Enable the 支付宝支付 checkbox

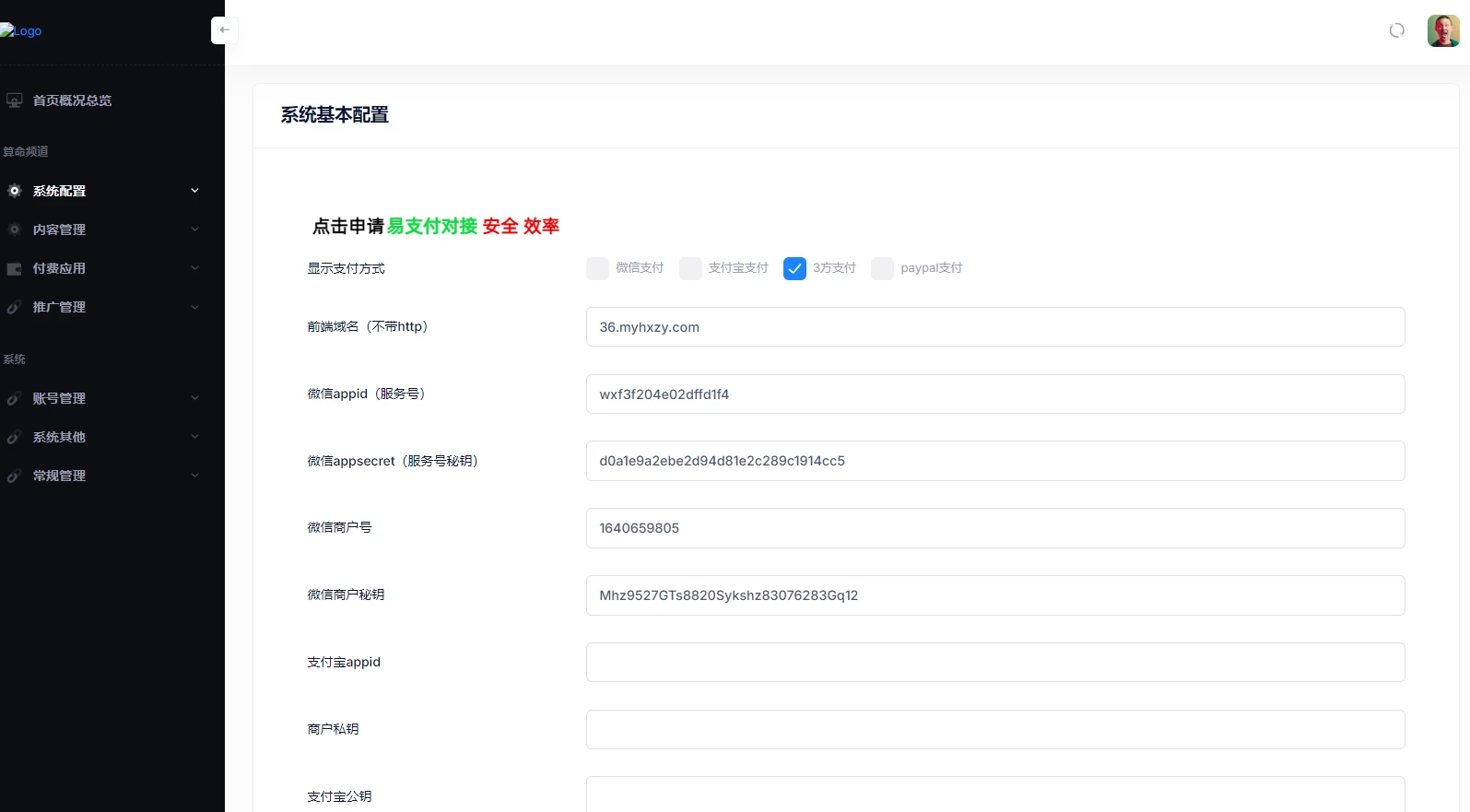[x=690, y=268]
